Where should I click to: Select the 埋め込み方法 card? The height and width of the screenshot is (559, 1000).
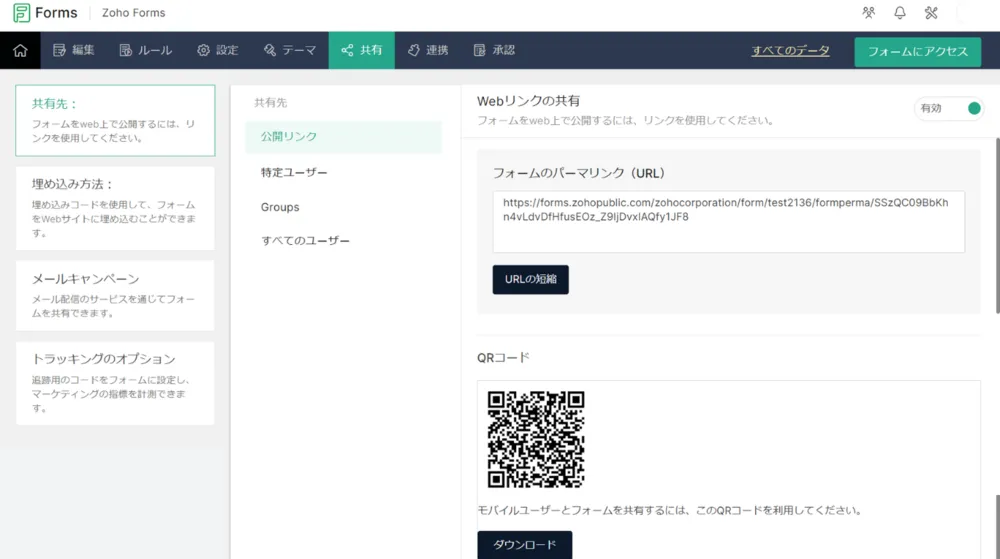[x=115, y=208]
